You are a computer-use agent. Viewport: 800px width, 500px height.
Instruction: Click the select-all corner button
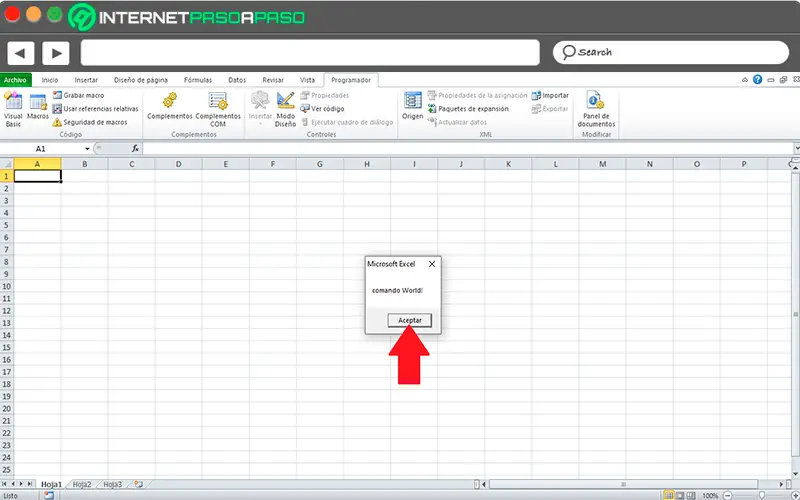coord(7,164)
